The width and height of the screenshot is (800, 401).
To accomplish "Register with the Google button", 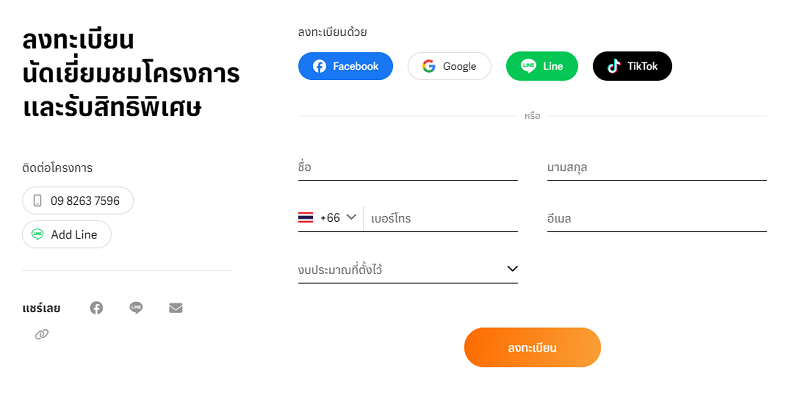I will tap(449, 66).
